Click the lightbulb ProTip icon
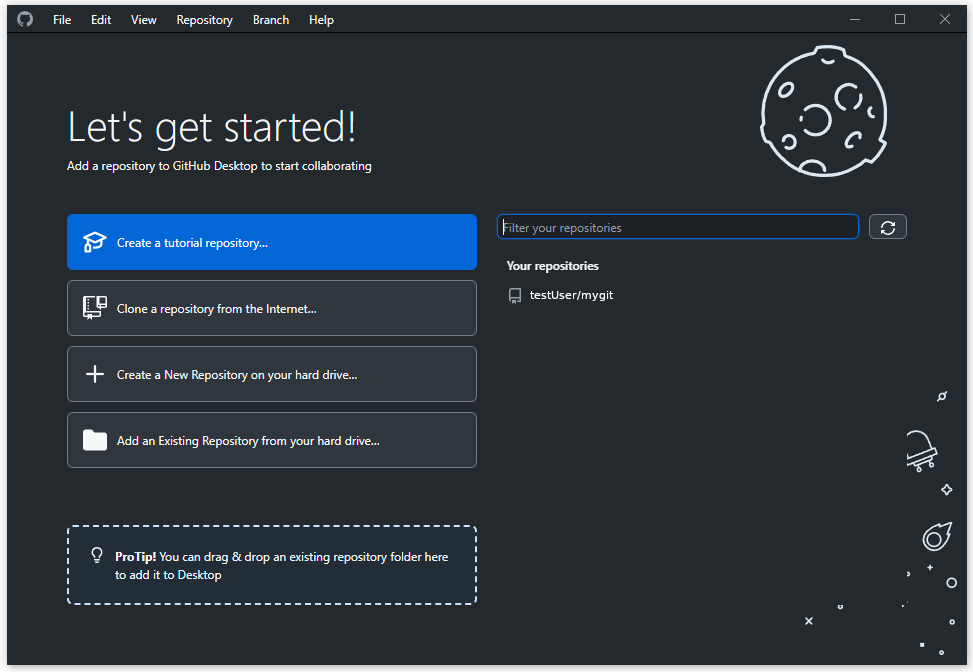The height and width of the screenshot is (672, 973). coord(97,555)
